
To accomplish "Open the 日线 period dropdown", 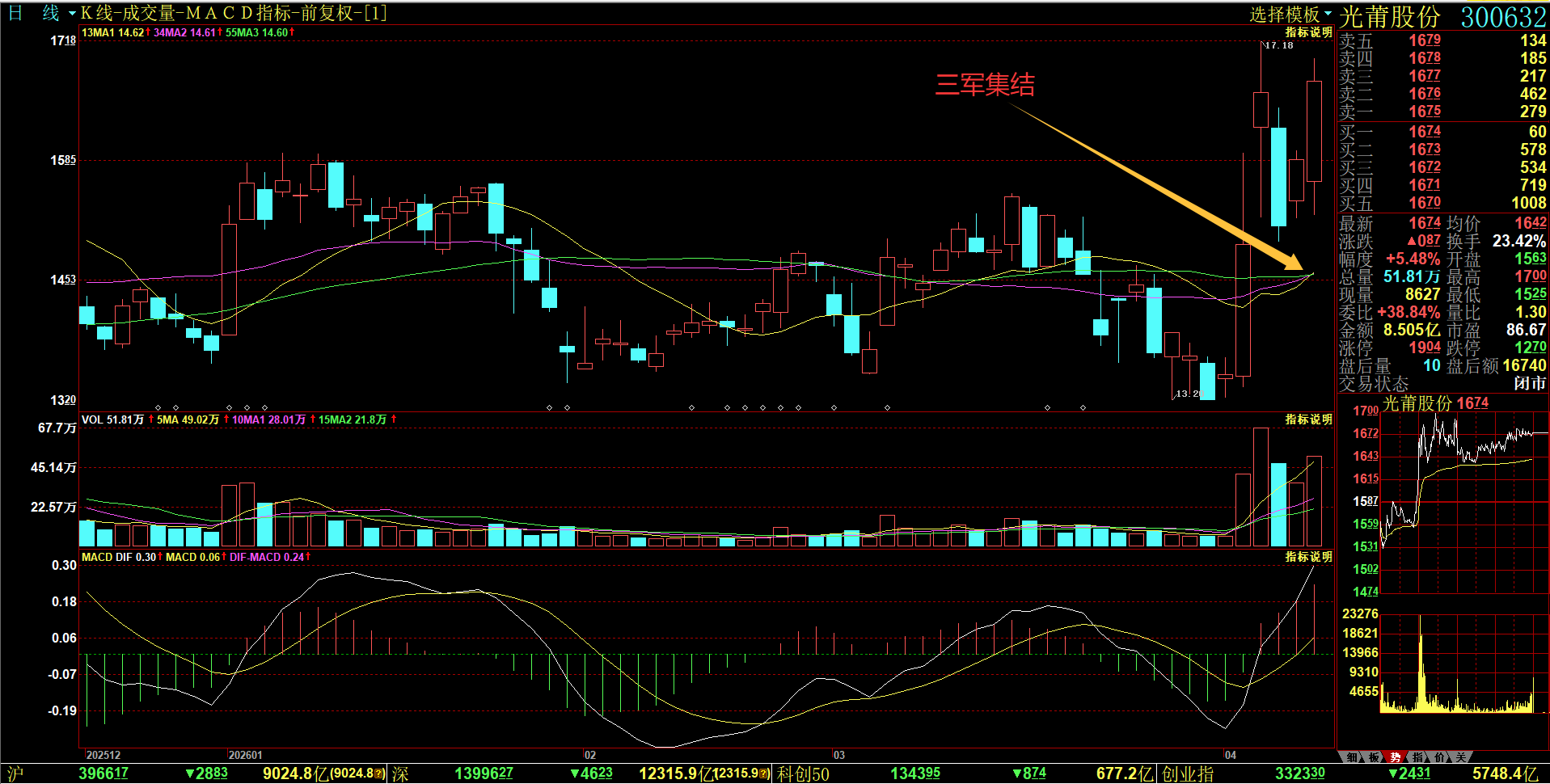I will [x=42, y=13].
